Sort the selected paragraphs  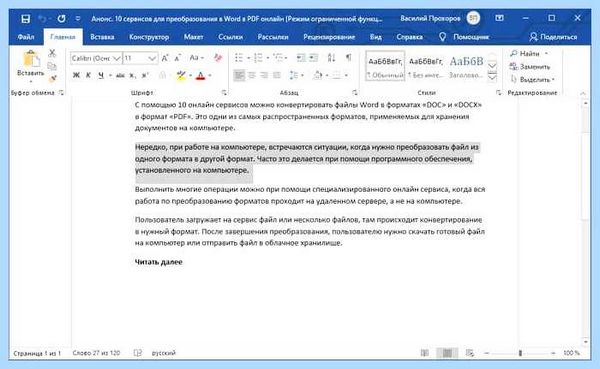331,58
